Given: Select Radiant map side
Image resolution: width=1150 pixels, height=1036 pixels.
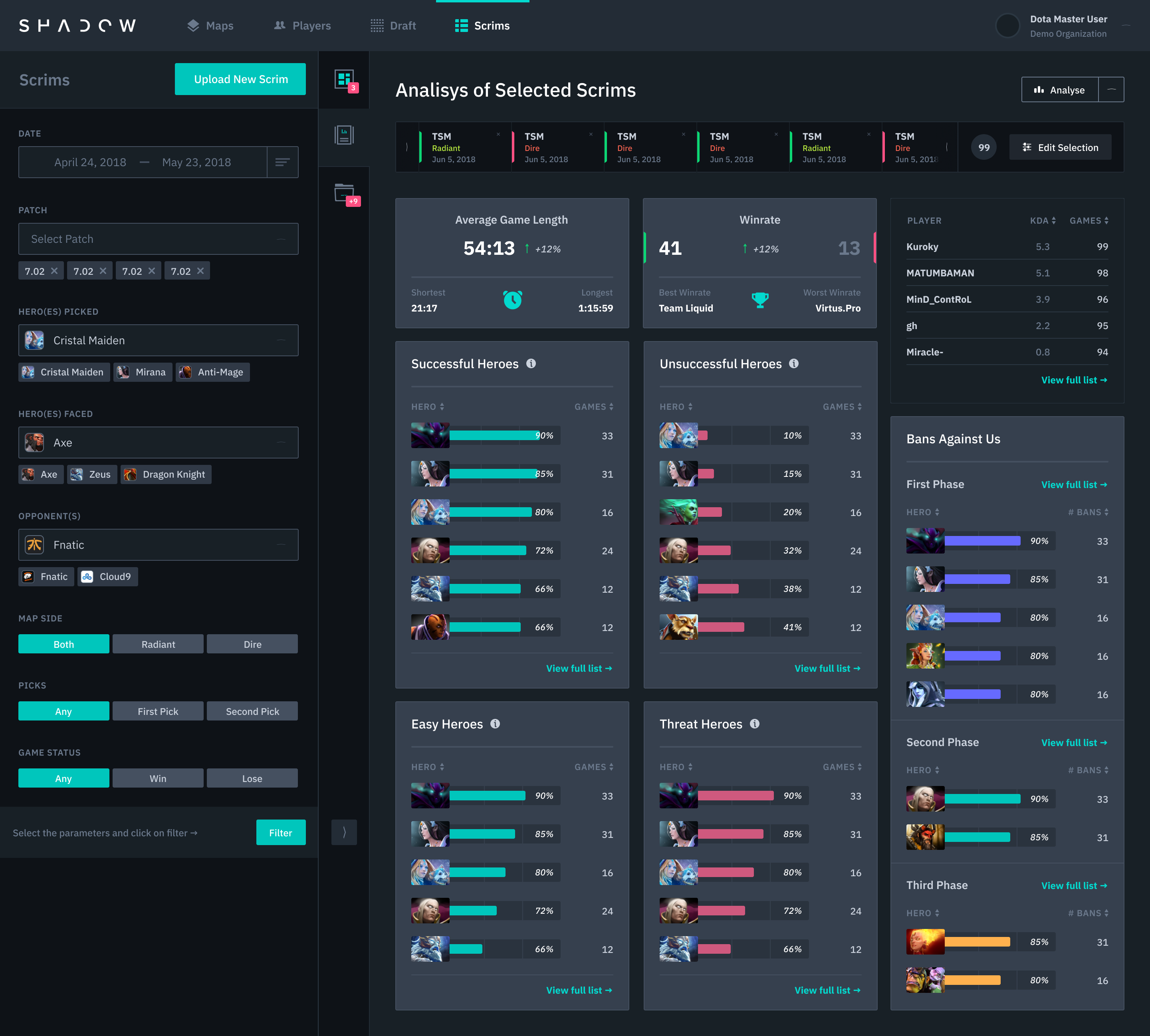Looking at the screenshot, I should point(158,644).
